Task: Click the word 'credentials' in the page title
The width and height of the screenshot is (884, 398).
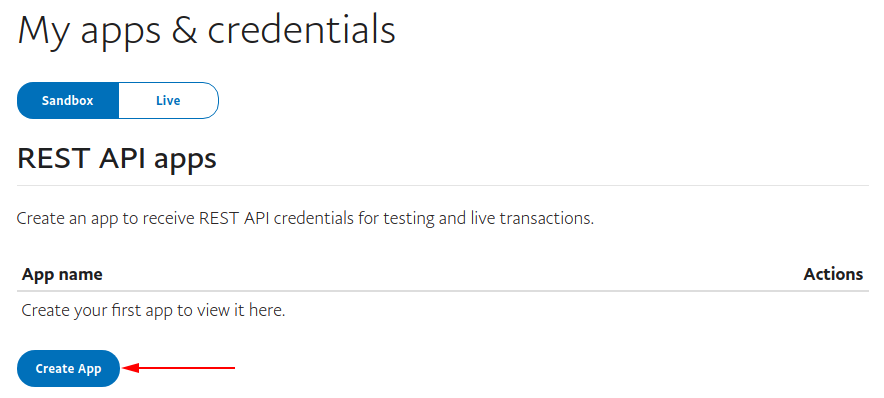Action: point(302,29)
